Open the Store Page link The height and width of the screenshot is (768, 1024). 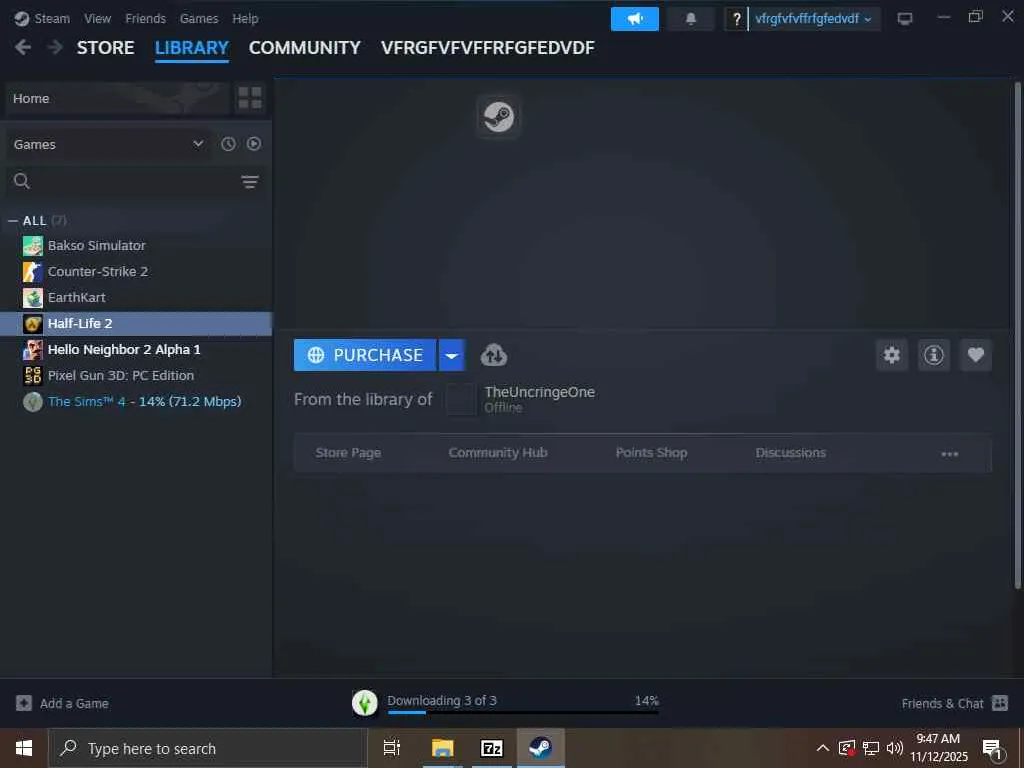point(348,453)
